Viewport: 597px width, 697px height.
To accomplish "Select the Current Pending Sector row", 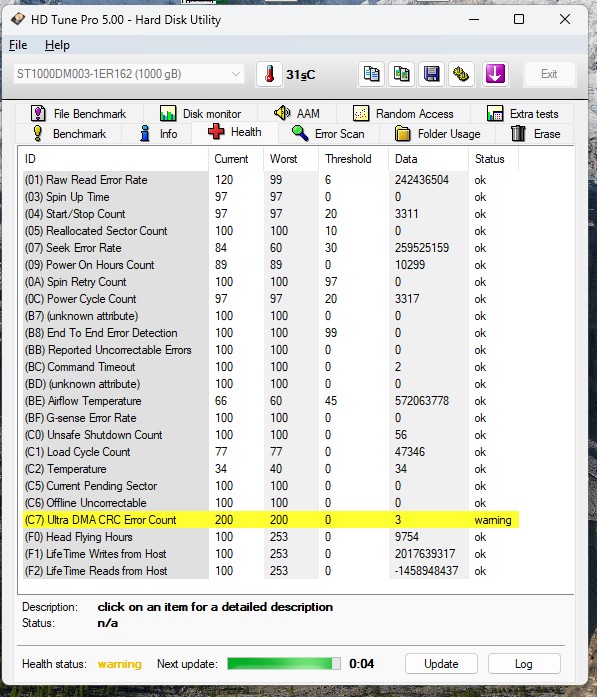I will tap(271, 486).
